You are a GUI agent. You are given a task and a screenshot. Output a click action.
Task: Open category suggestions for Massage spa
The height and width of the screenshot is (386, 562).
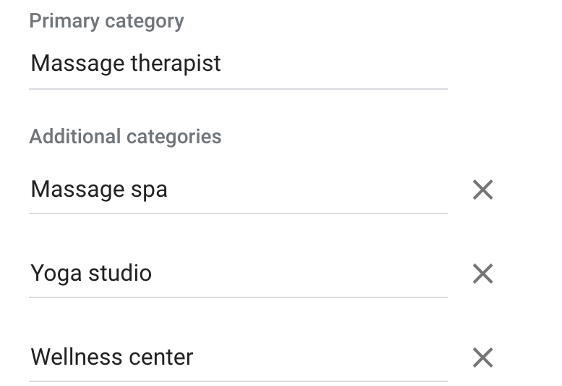click(238, 190)
